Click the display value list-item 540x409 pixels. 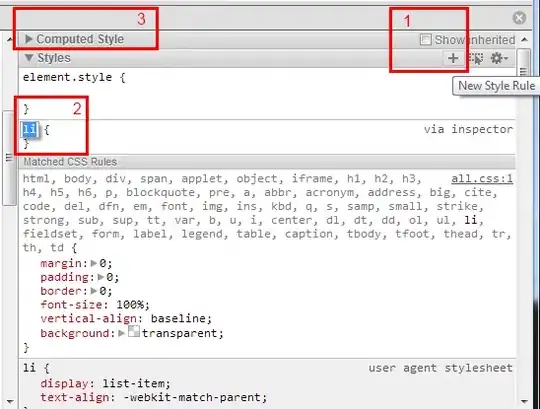coord(133,384)
